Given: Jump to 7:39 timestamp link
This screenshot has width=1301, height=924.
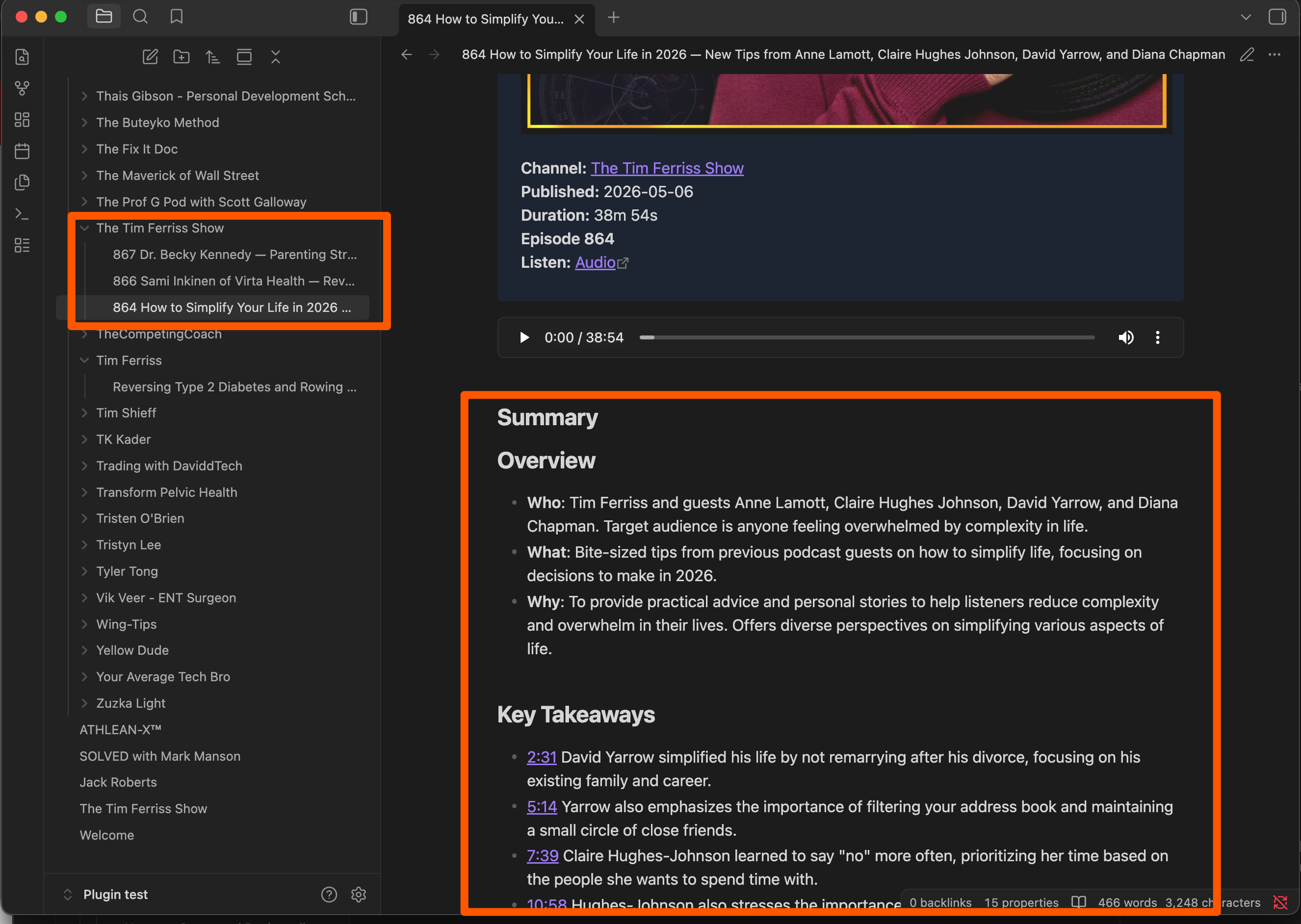Looking at the screenshot, I should pyautogui.click(x=543, y=856).
